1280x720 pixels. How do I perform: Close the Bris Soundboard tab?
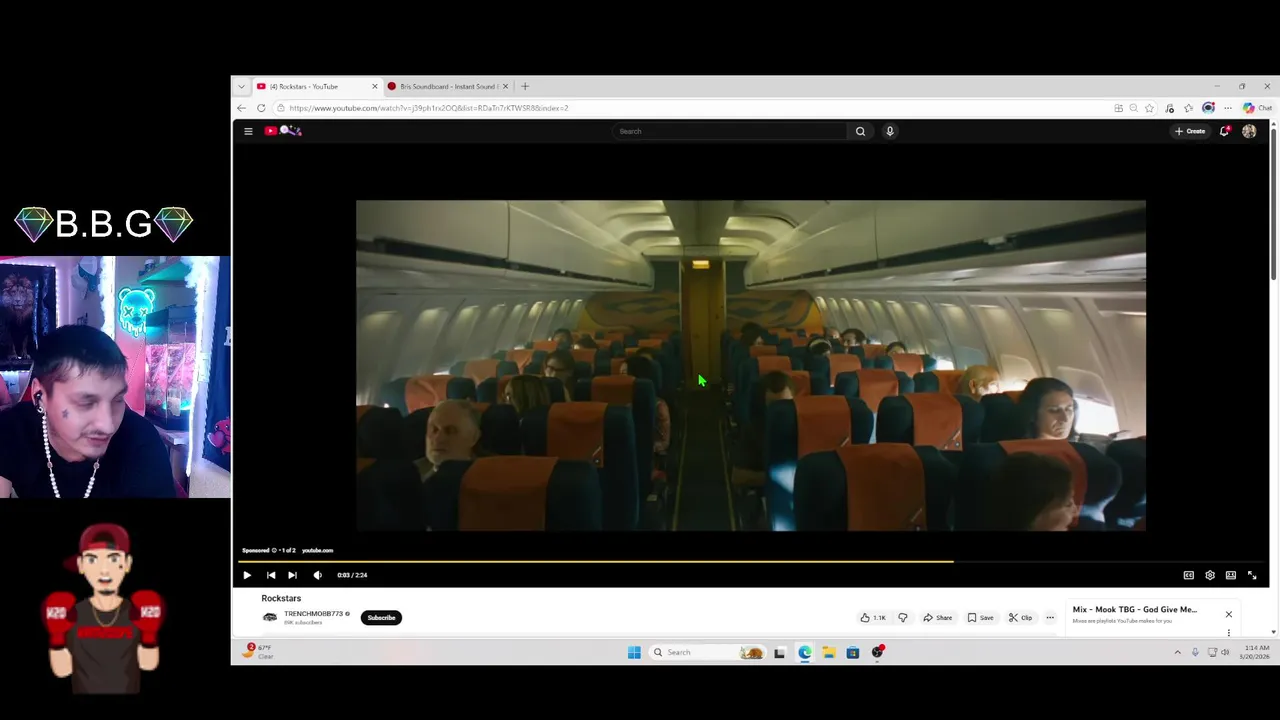[x=505, y=86]
